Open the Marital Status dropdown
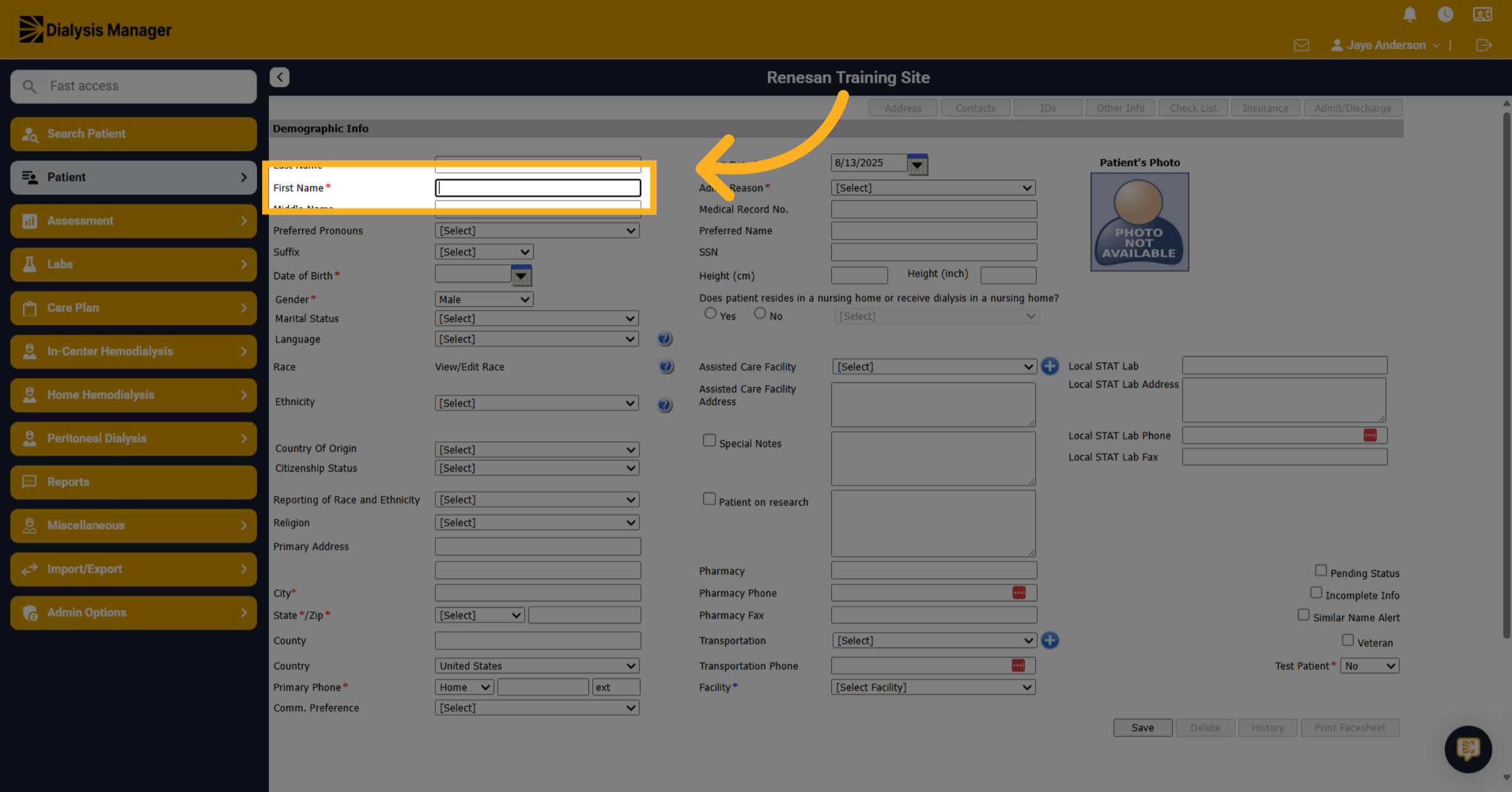 pos(537,319)
